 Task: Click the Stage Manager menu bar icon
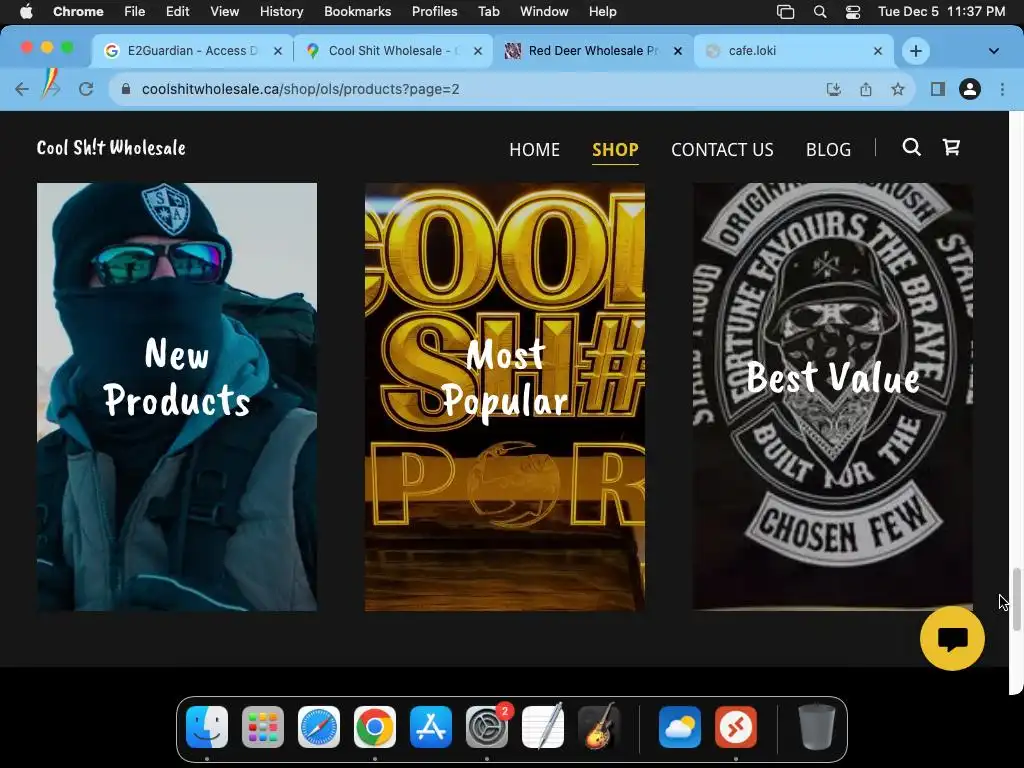786,12
